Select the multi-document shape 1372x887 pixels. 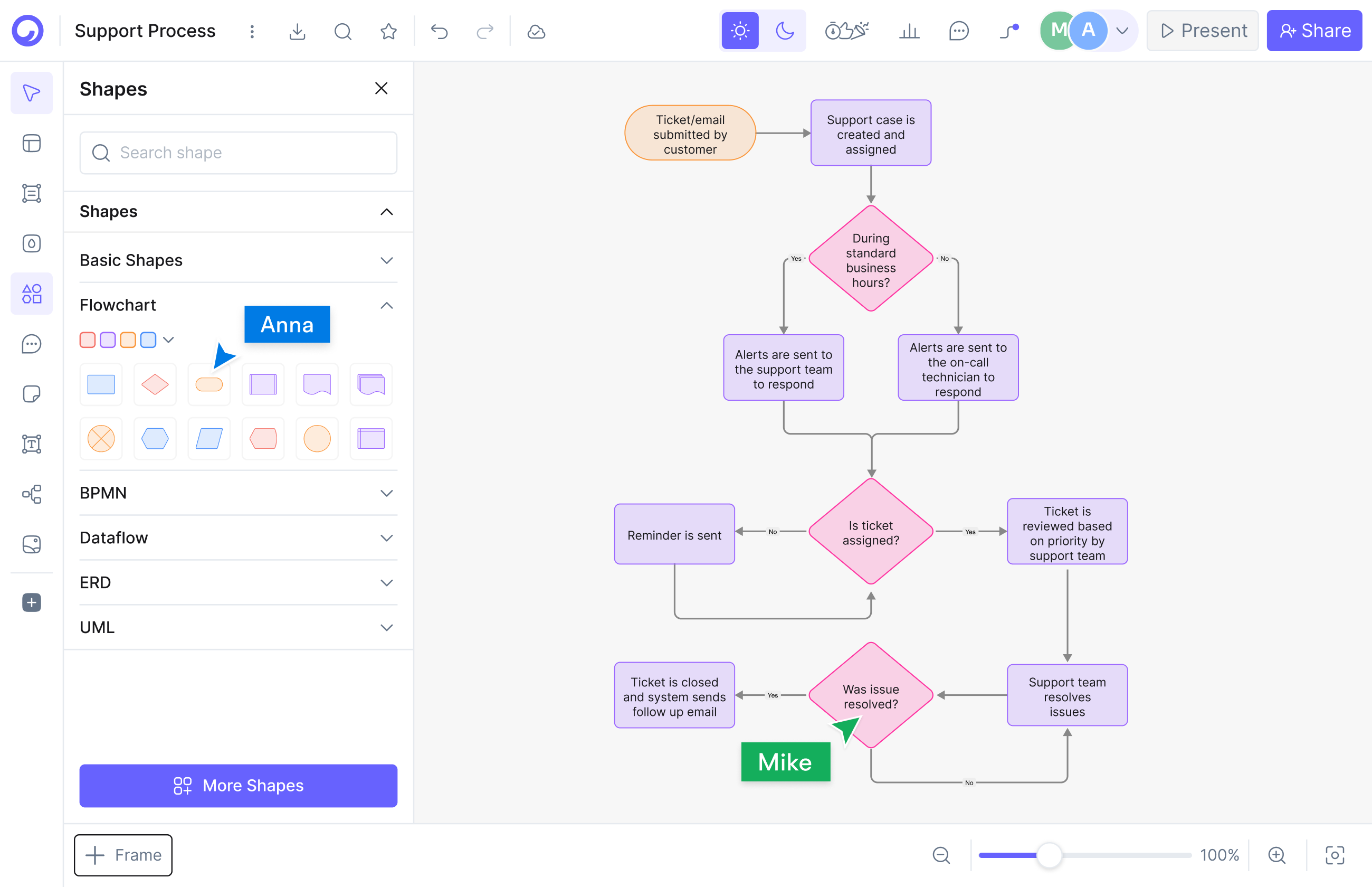[371, 384]
